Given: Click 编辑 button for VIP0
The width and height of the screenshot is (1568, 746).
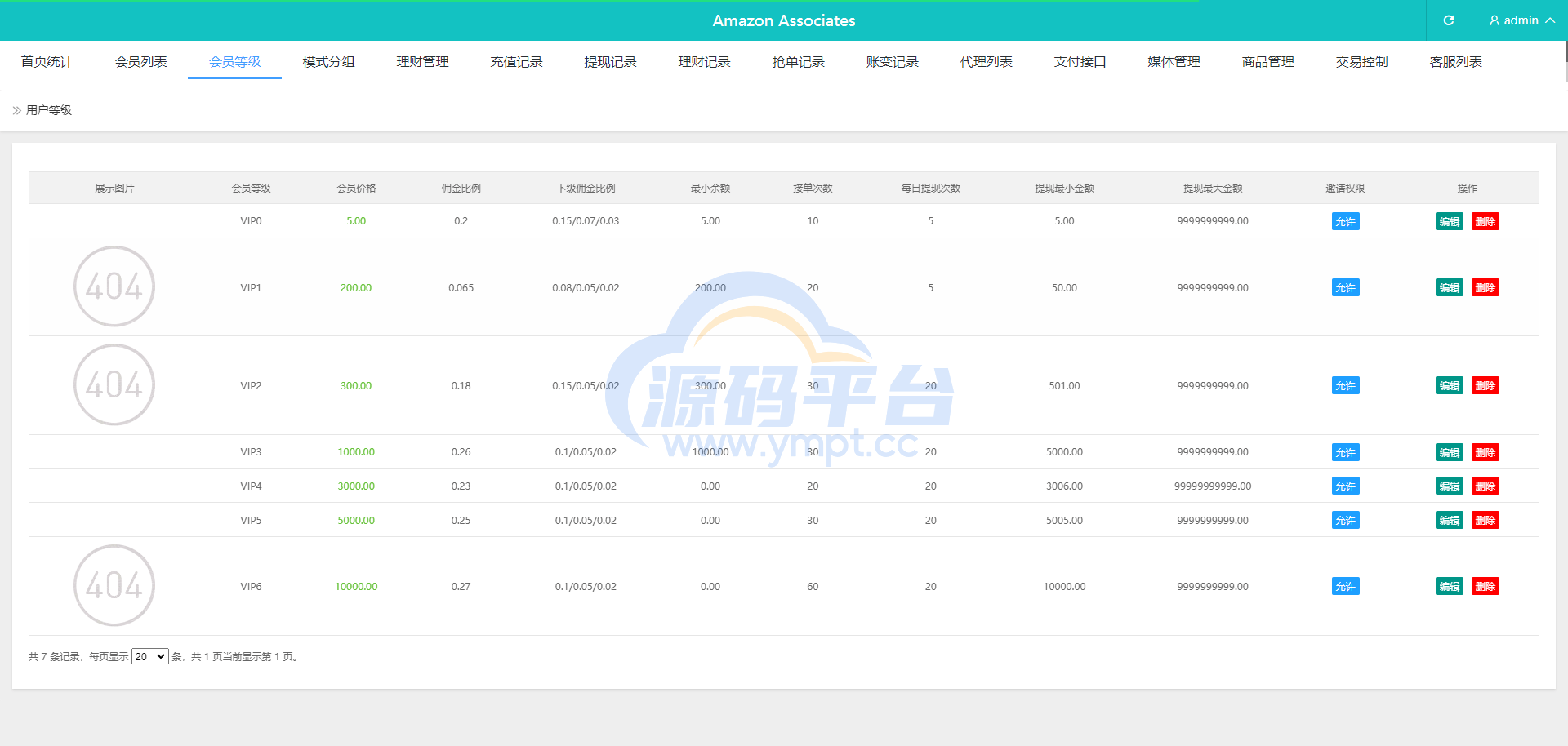Looking at the screenshot, I should pos(1450,221).
